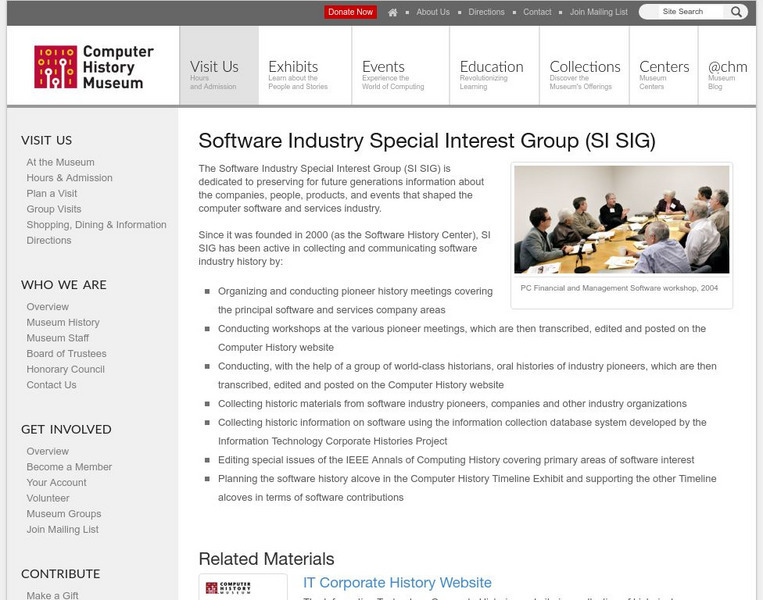Image resolution: width=763 pixels, height=600 pixels.
Task: Open Museum Groups sidebar link
Action: point(64,514)
